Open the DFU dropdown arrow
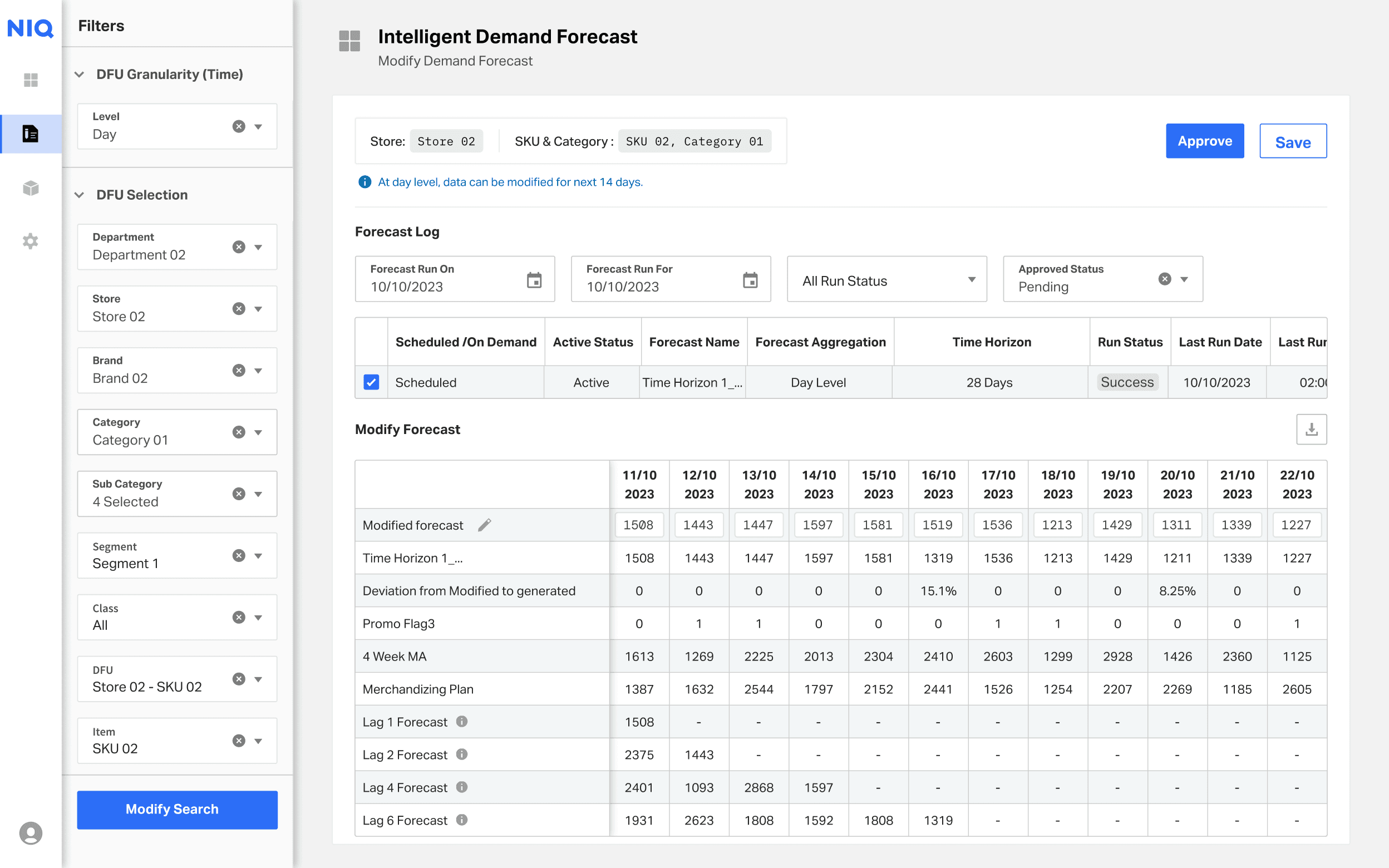This screenshot has width=1389, height=868. [258, 680]
